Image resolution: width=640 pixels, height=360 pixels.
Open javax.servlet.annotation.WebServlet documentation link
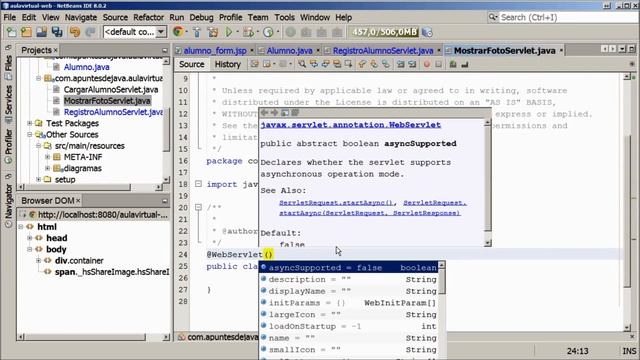click(x=351, y=125)
